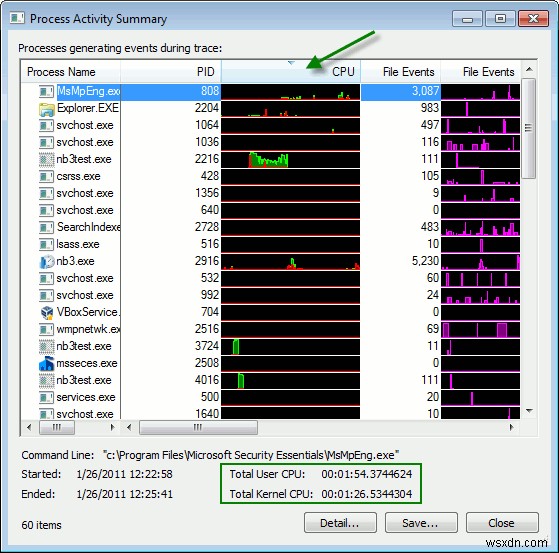Sort by Process Name column header

coord(71,72)
